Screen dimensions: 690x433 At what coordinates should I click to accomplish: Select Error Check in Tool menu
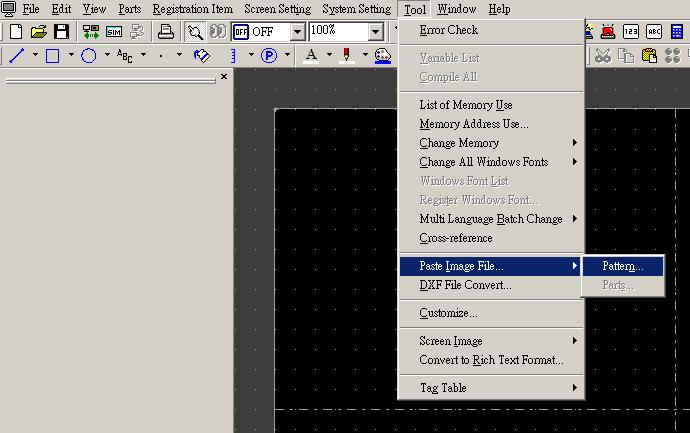click(448, 30)
